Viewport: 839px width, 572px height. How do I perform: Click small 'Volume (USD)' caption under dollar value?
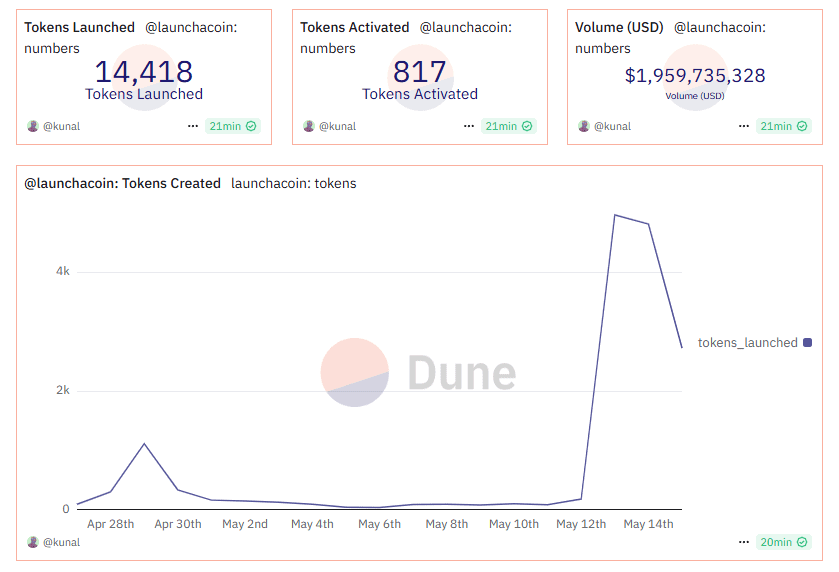click(x=695, y=96)
